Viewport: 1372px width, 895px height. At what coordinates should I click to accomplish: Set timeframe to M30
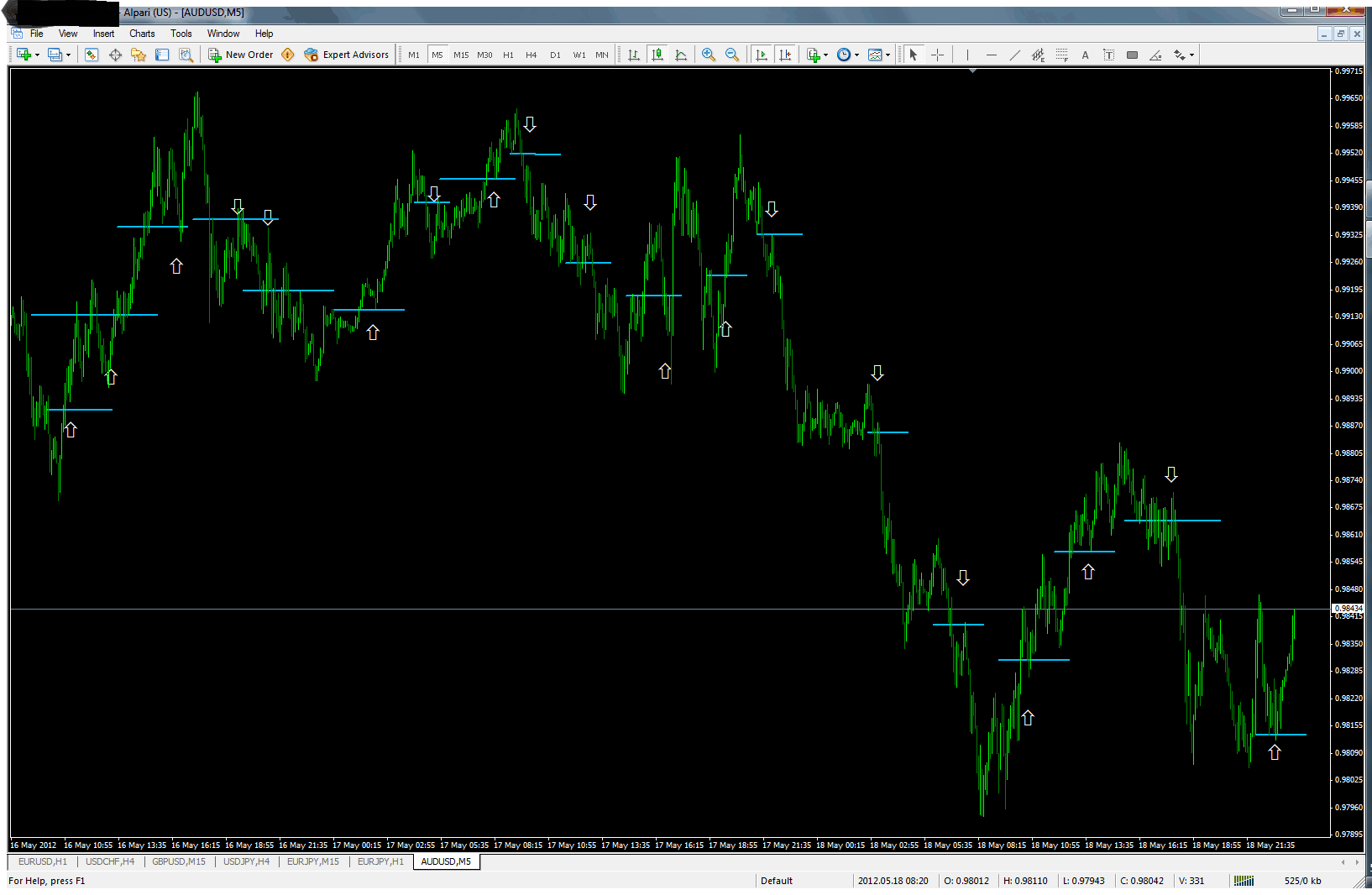(484, 55)
